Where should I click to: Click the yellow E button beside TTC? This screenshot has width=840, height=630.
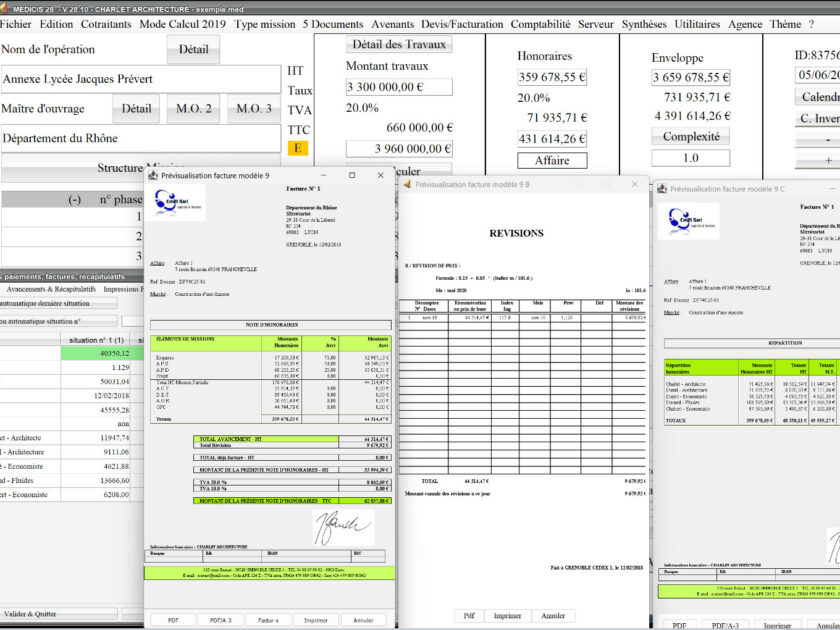[298, 148]
